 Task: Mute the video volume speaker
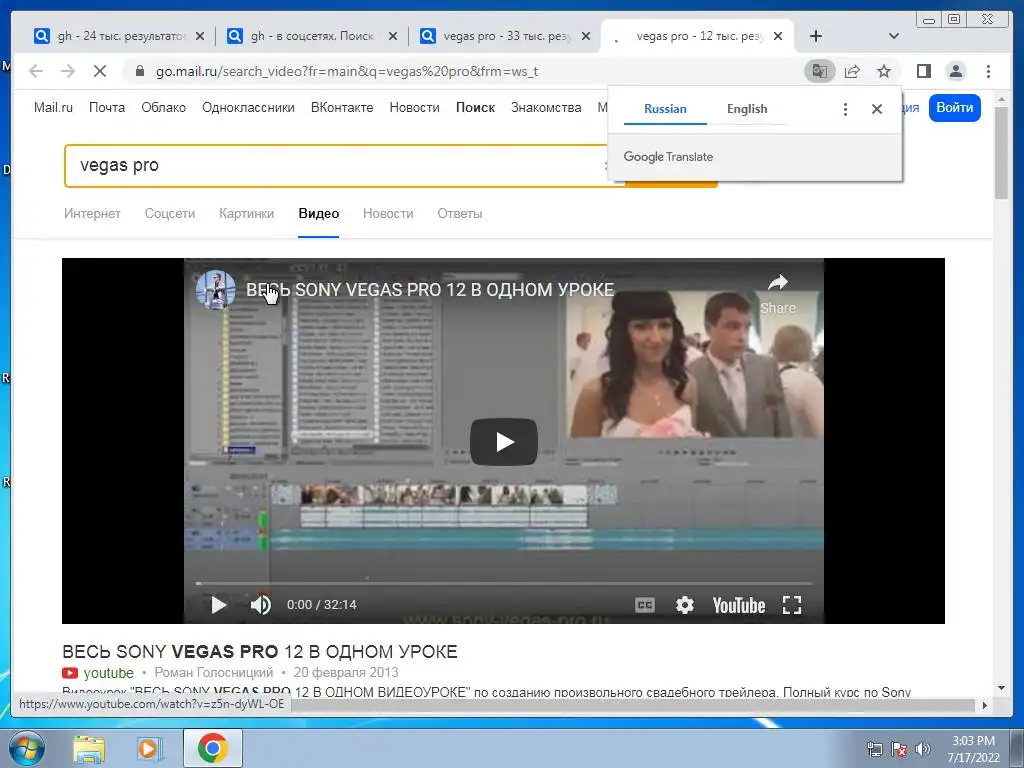(x=261, y=605)
